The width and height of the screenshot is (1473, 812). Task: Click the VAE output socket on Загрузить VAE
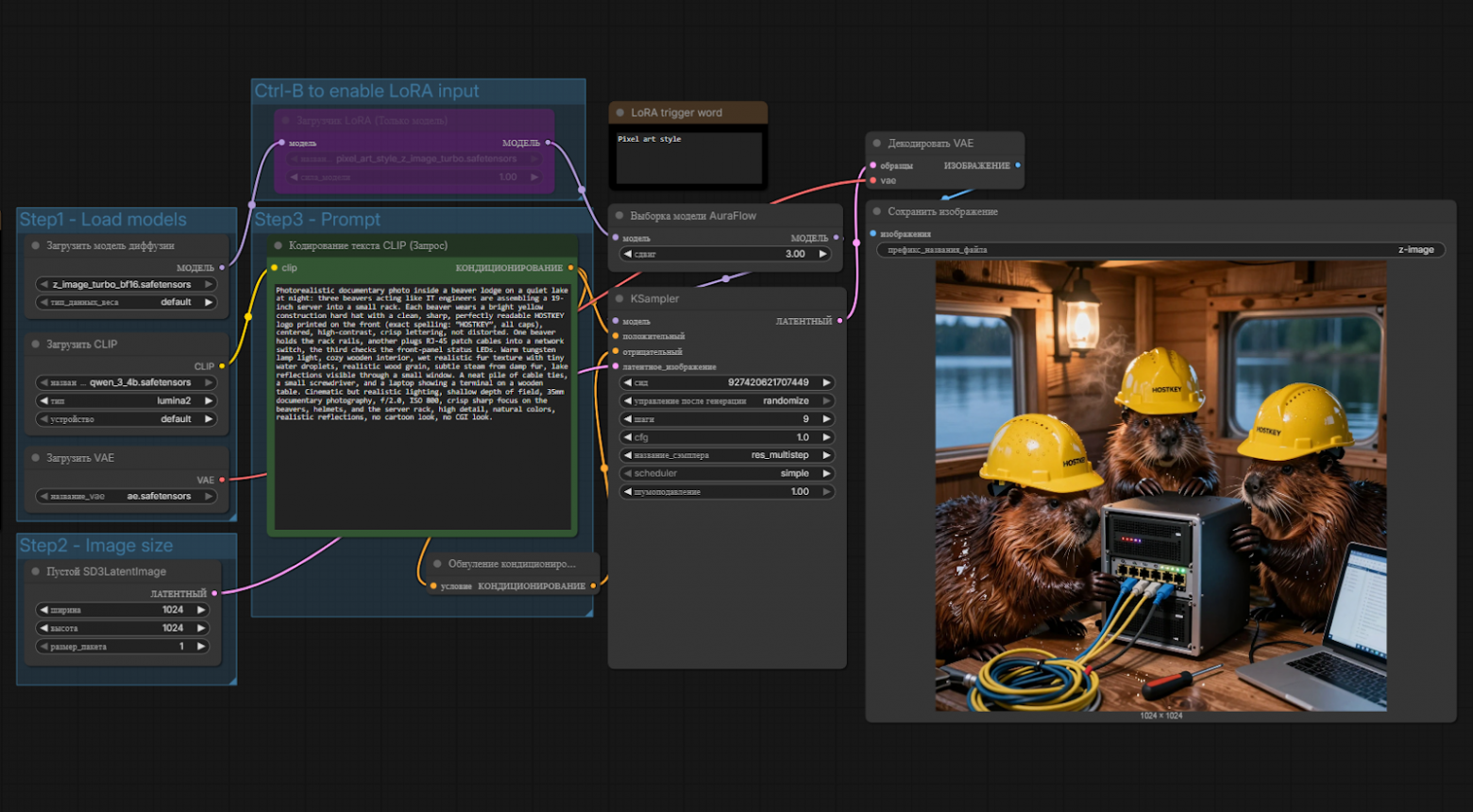coord(222,480)
